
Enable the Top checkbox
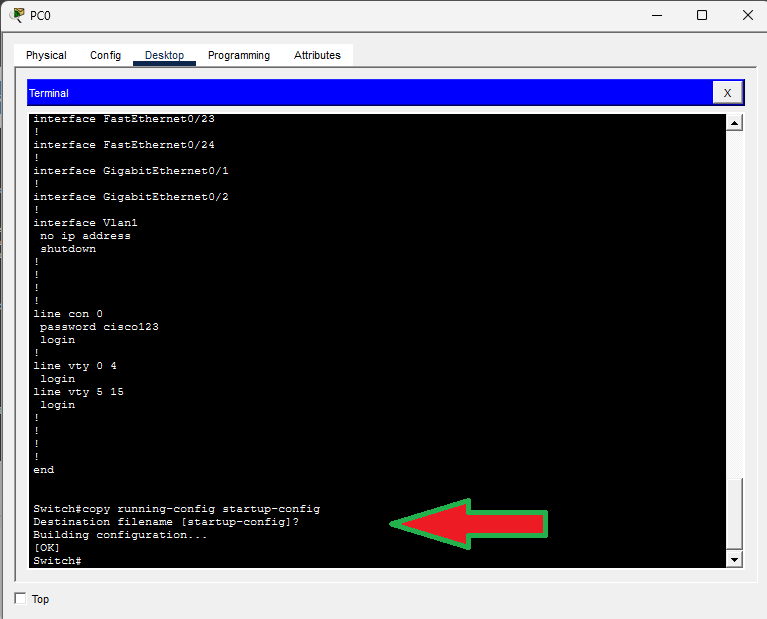pyautogui.click(x=21, y=599)
